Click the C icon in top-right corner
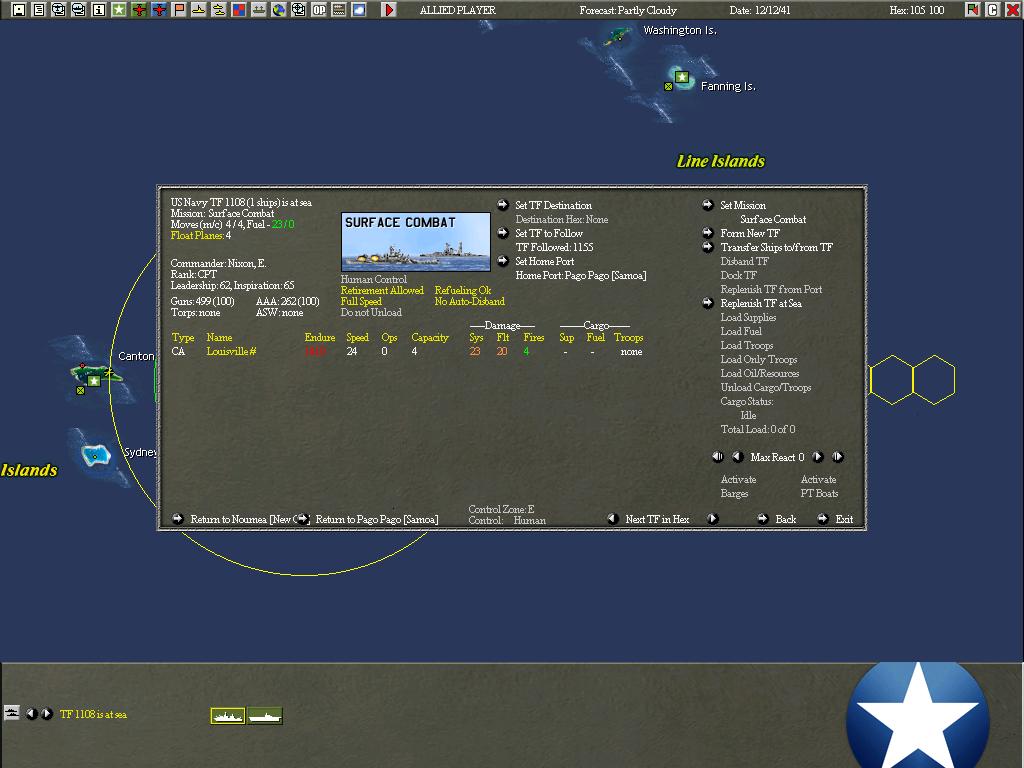Screen dimensions: 1024x768 (x=993, y=10)
